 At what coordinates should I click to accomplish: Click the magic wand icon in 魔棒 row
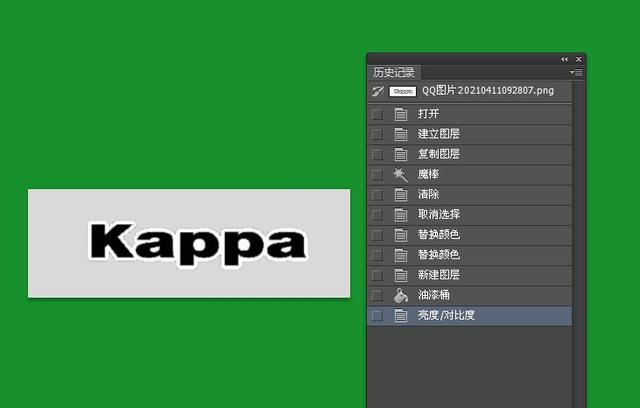coord(400,175)
